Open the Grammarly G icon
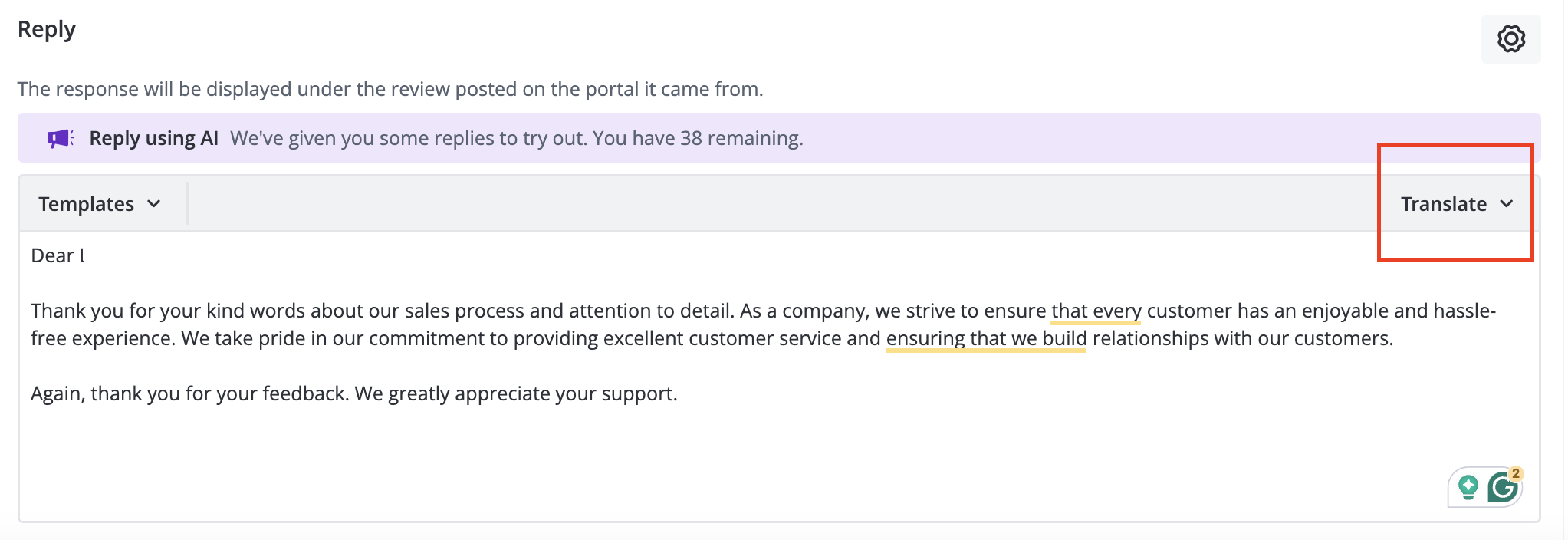This screenshot has height=540, width=1568. point(1502,488)
